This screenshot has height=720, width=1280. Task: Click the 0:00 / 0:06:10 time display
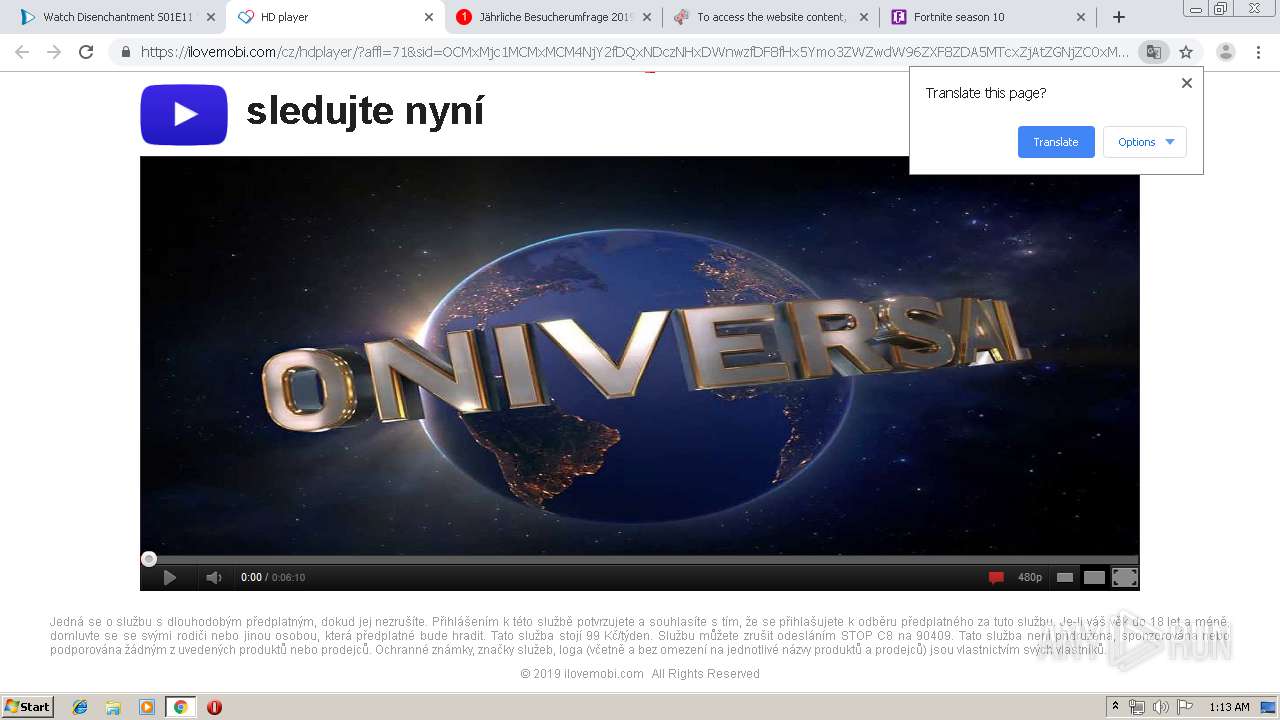click(x=273, y=577)
